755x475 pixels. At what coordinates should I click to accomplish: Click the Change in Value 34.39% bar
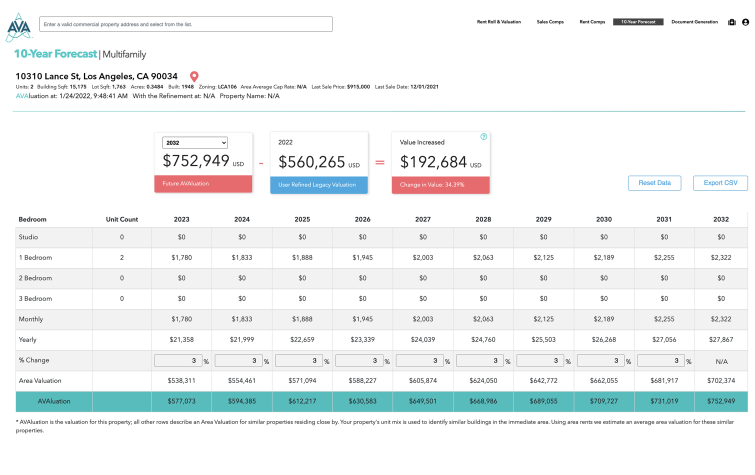tap(440, 184)
